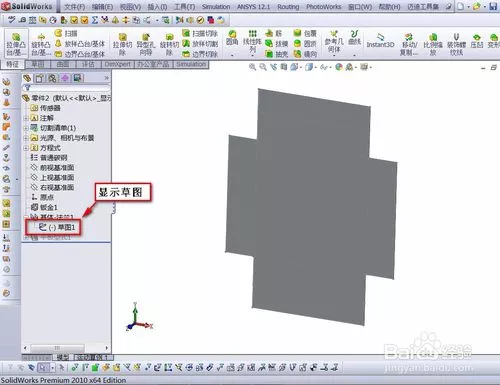Screen dimensions: 500x385
Task: Select the 移动/复制 move/copy tool
Action: click(x=409, y=44)
